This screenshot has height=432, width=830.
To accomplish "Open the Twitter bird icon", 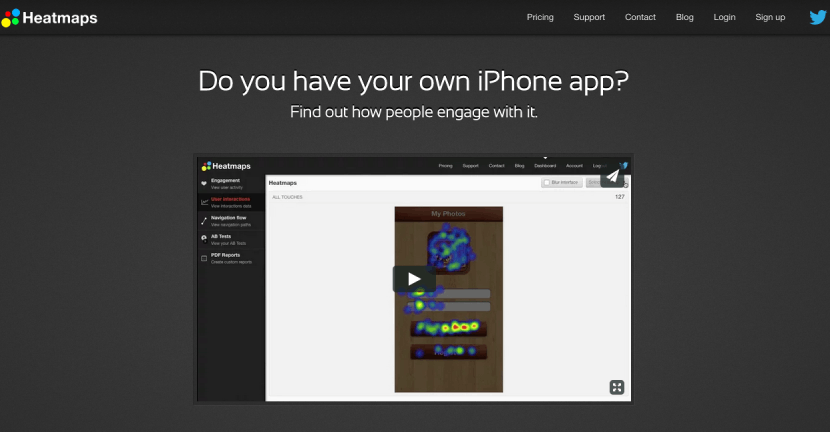I will [x=818, y=17].
